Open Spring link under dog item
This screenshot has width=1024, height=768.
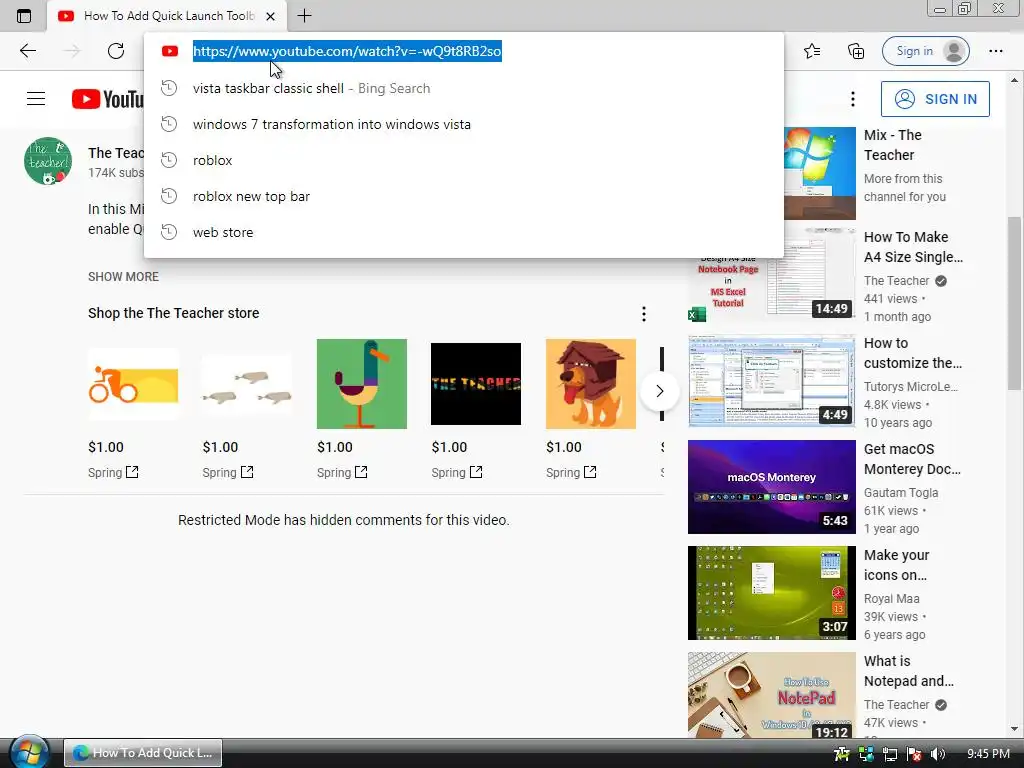coord(571,472)
